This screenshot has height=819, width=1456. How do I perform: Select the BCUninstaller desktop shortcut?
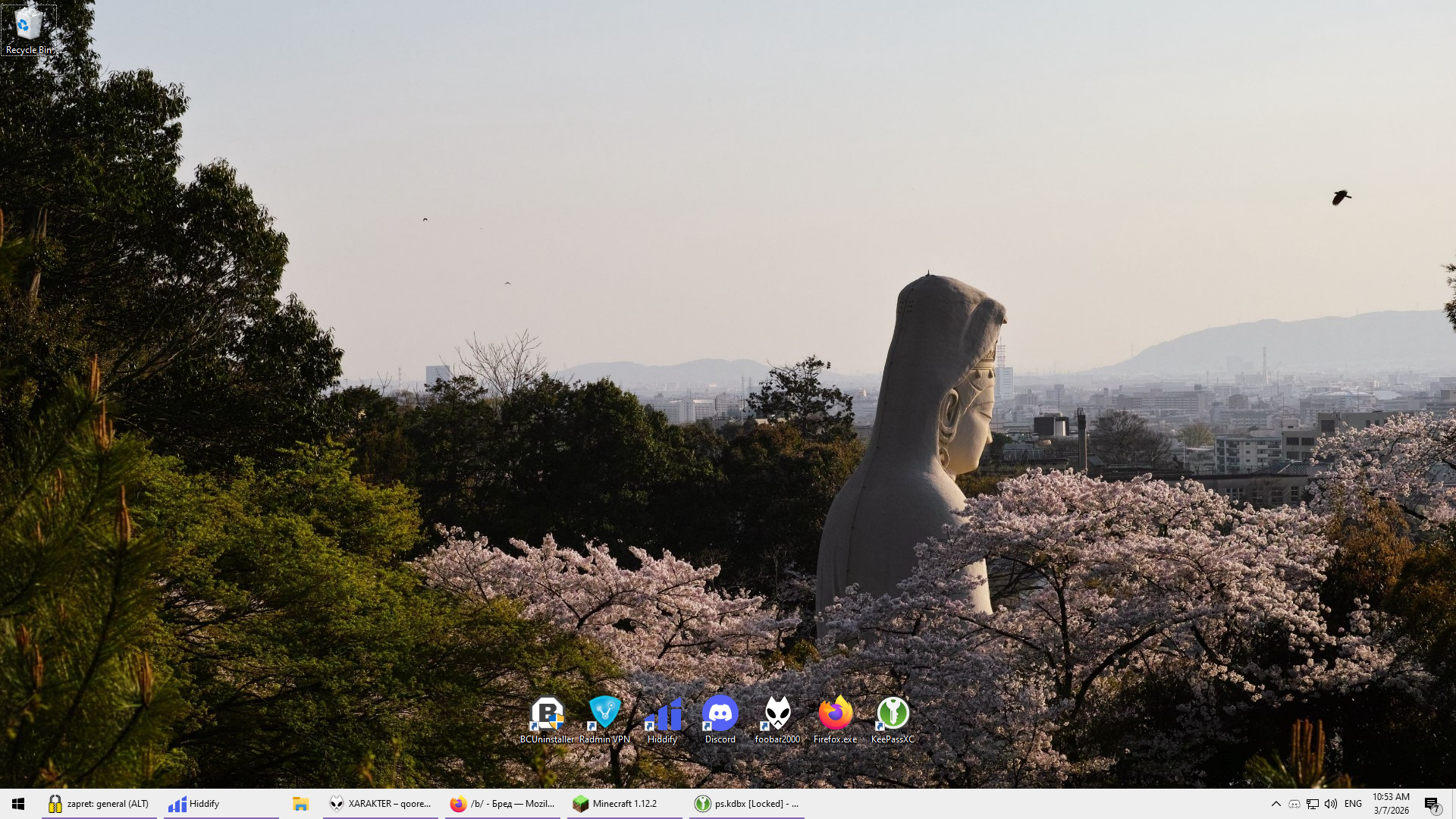point(547,719)
